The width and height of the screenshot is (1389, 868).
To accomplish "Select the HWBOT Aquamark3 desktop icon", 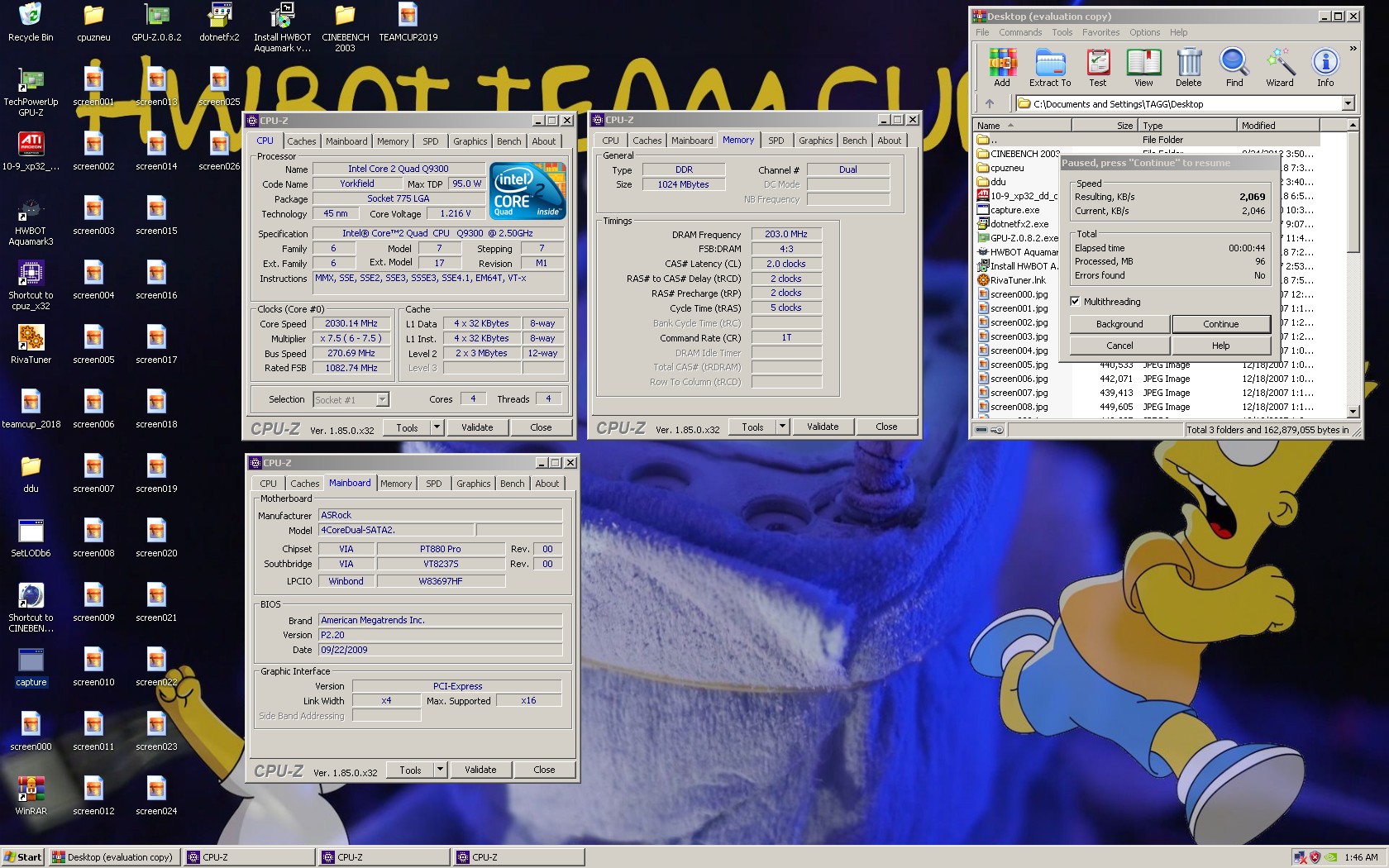I will (31, 222).
